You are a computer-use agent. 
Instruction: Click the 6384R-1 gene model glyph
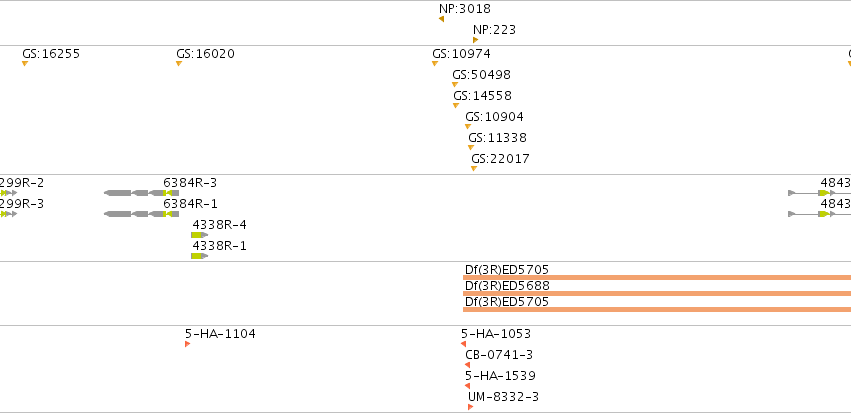[141, 214]
